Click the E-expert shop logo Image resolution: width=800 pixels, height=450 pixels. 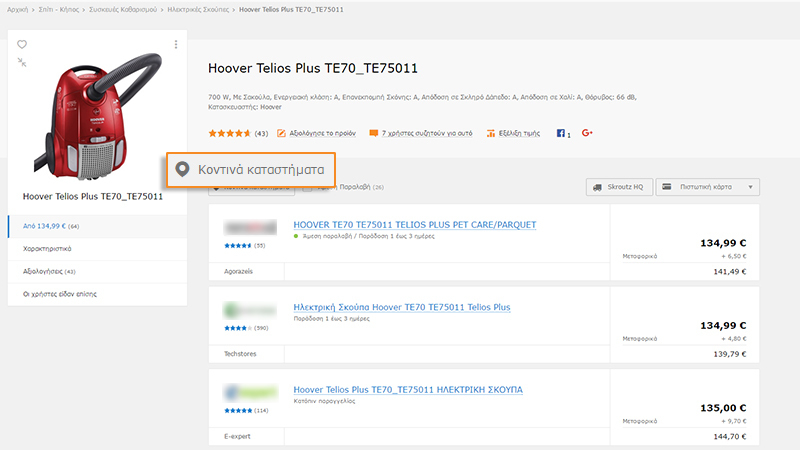[250, 392]
